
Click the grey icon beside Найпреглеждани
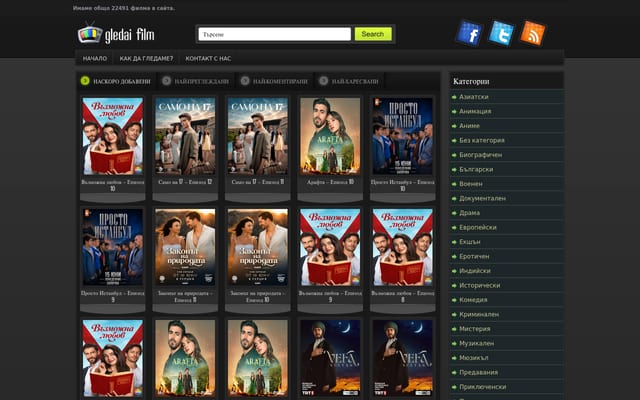point(166,81)
